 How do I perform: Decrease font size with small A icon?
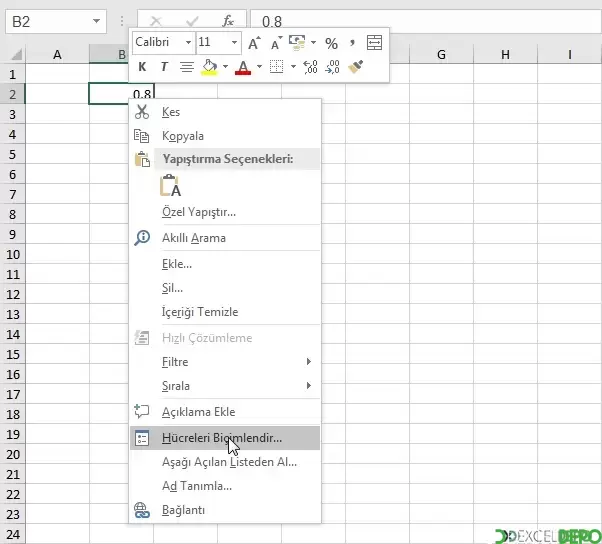pos(276,43)
